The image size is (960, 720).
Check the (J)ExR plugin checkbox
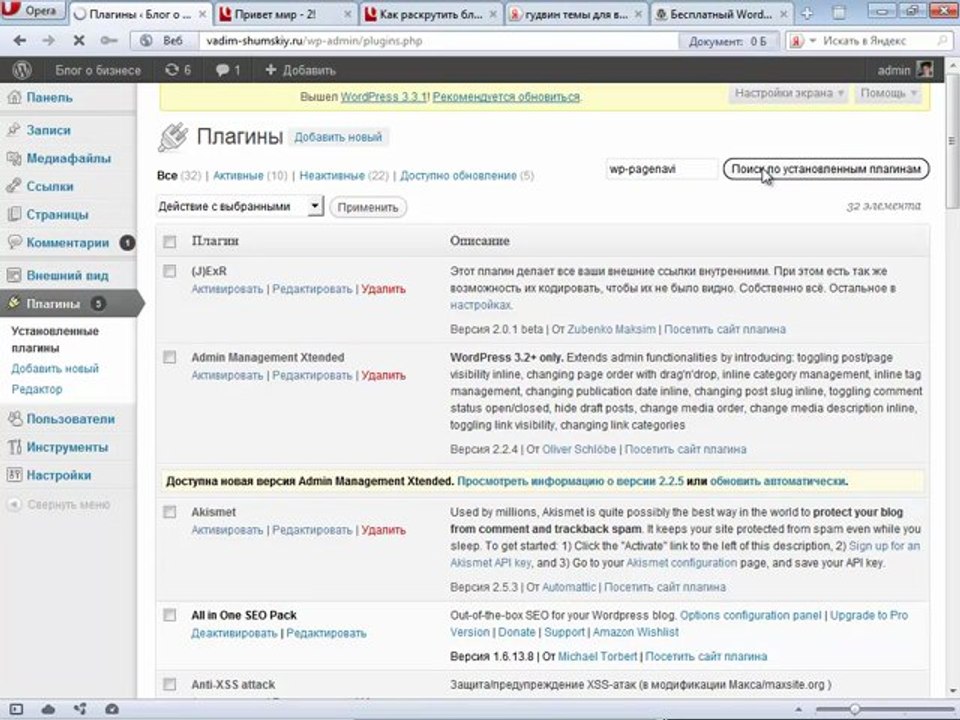[170, 271]
